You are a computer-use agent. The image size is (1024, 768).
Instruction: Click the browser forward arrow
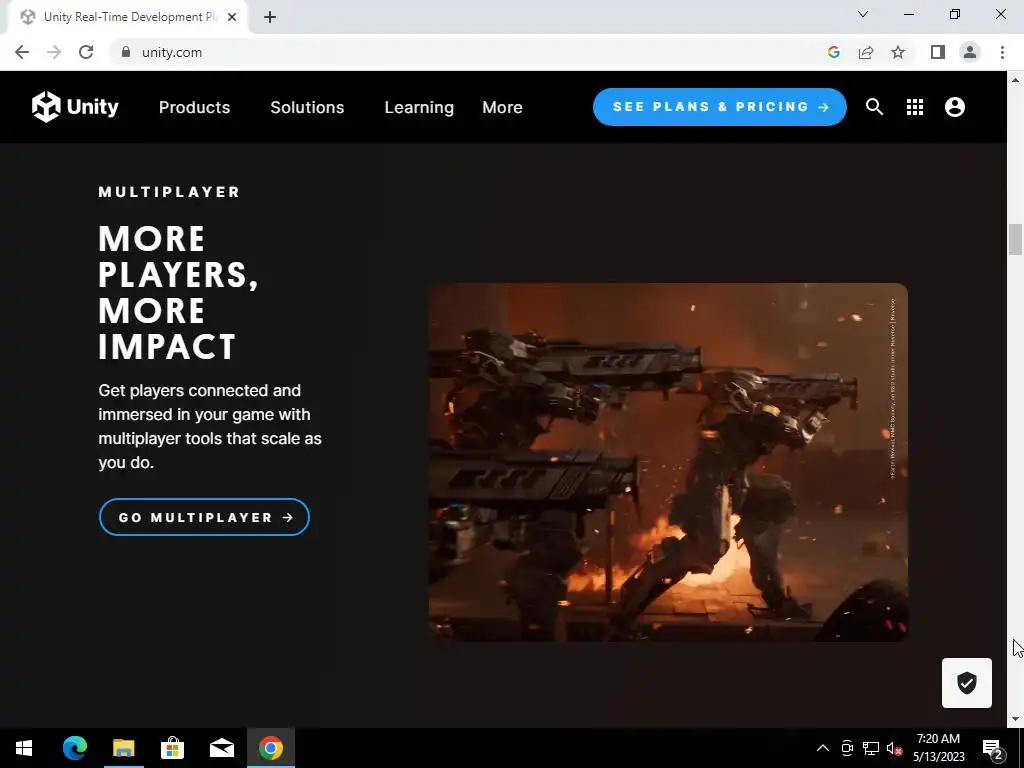(x=54, y=52)
